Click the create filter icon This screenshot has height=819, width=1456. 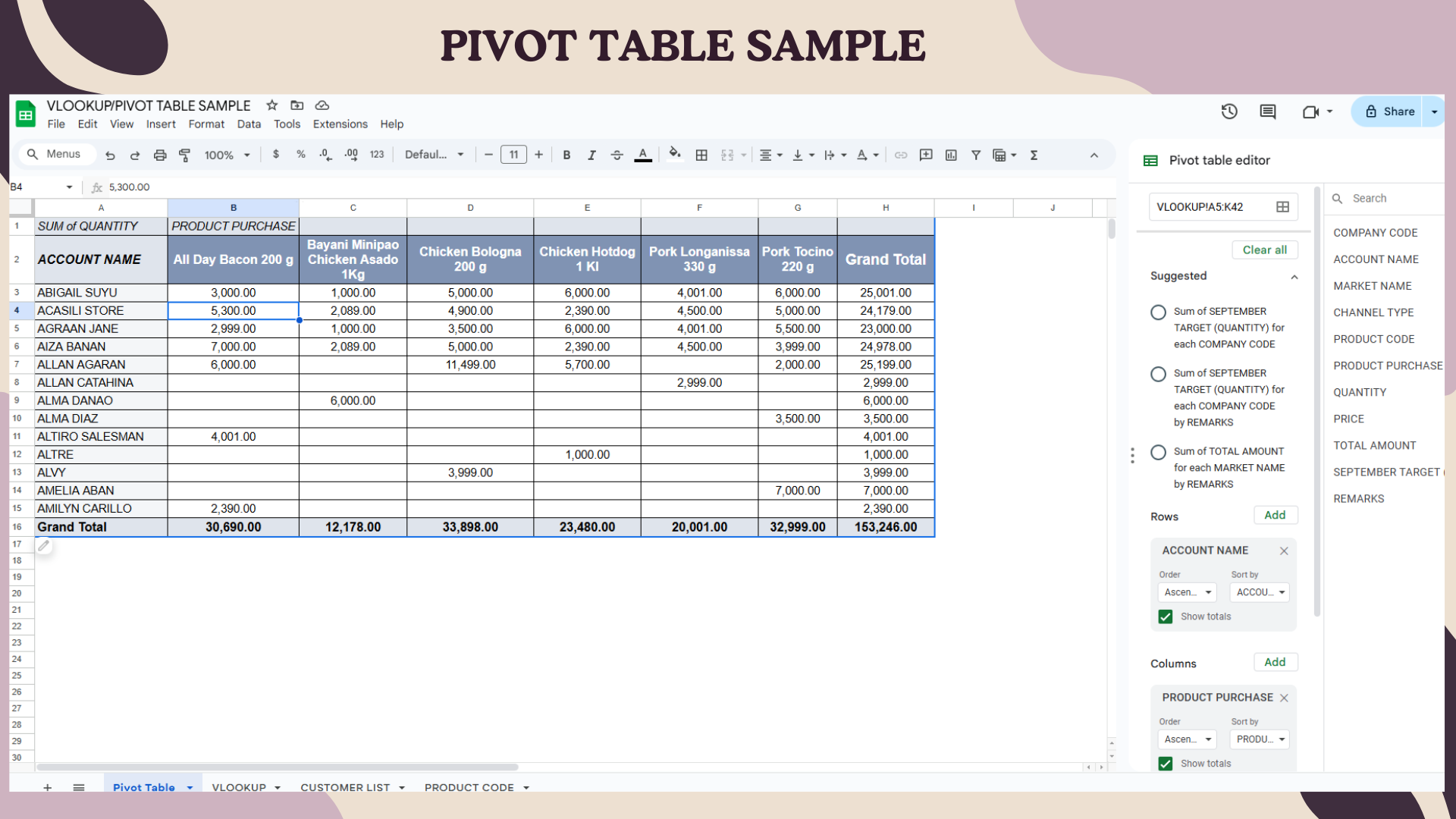click(x=976, y=155)
